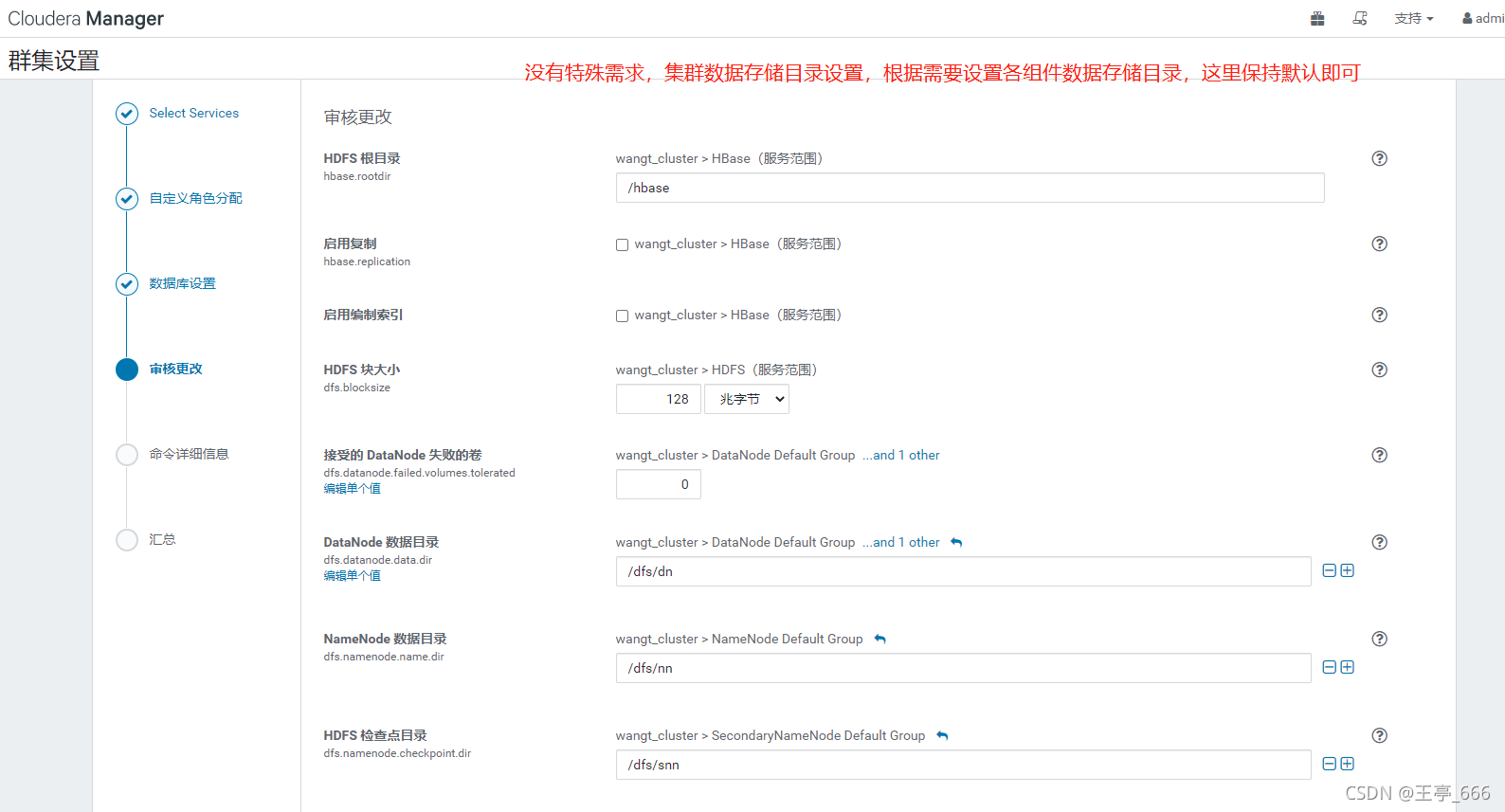
Task: Add another NameNode directory plus icon
Action: point(1347,667)
